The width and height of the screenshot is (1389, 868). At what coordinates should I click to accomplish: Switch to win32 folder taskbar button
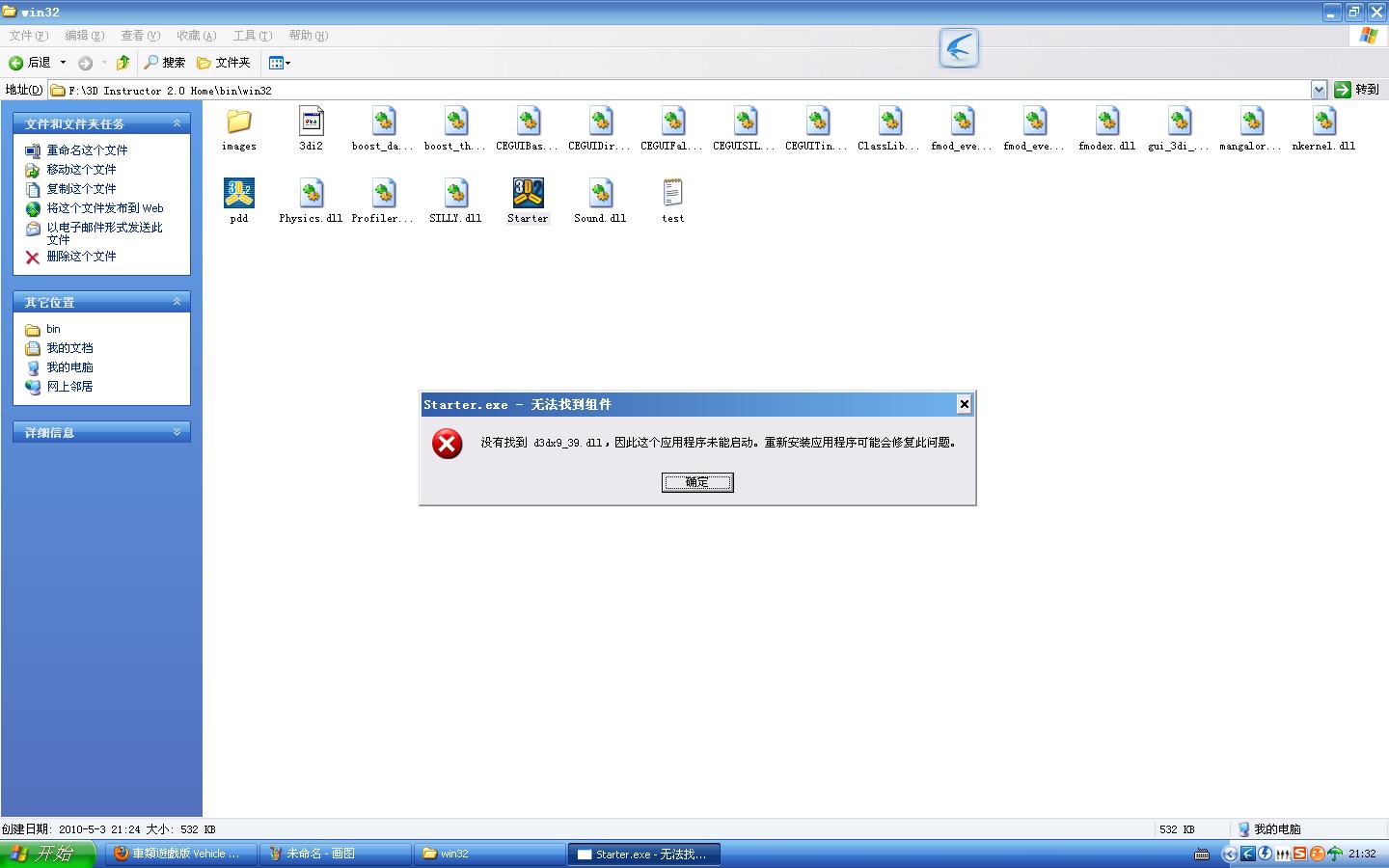coord(490,854)
